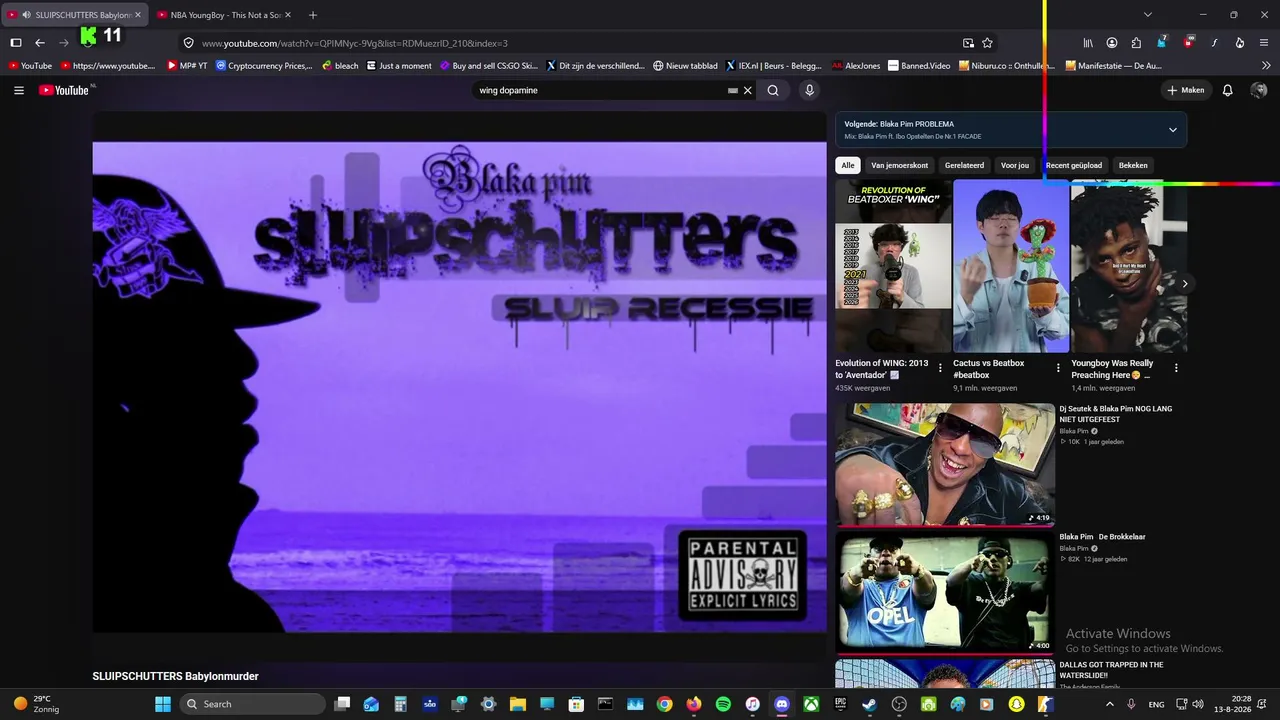Open the Banned.Video bookmark
Image resolution: width=1280 pixels, height=720 pixels.
pyautogui.click(x=919, y=66)
